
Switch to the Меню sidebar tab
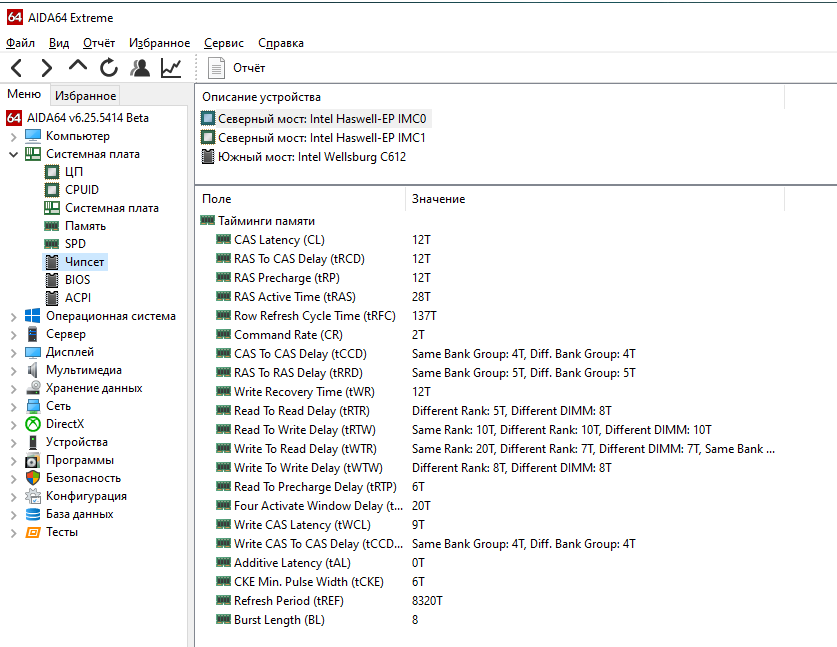24,94
